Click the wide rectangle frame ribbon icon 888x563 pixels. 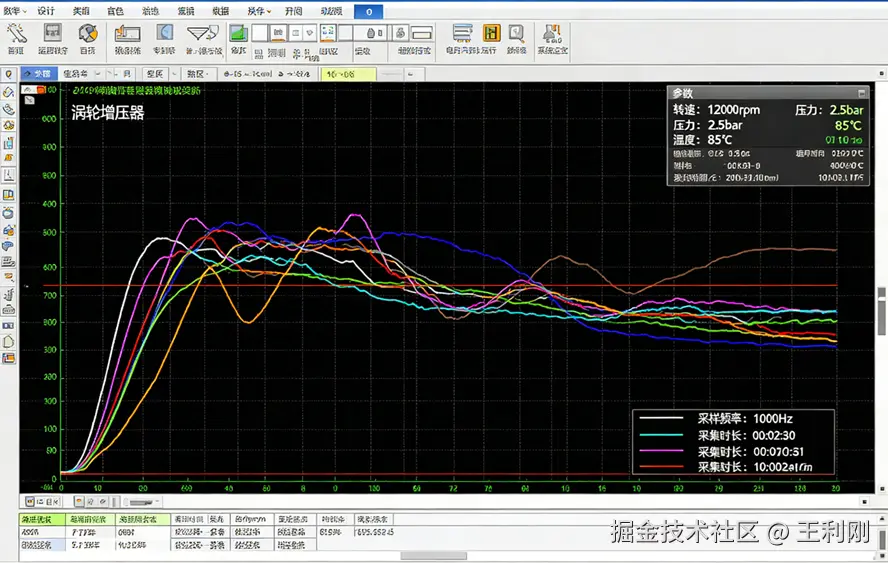click(x=422, y=33)
